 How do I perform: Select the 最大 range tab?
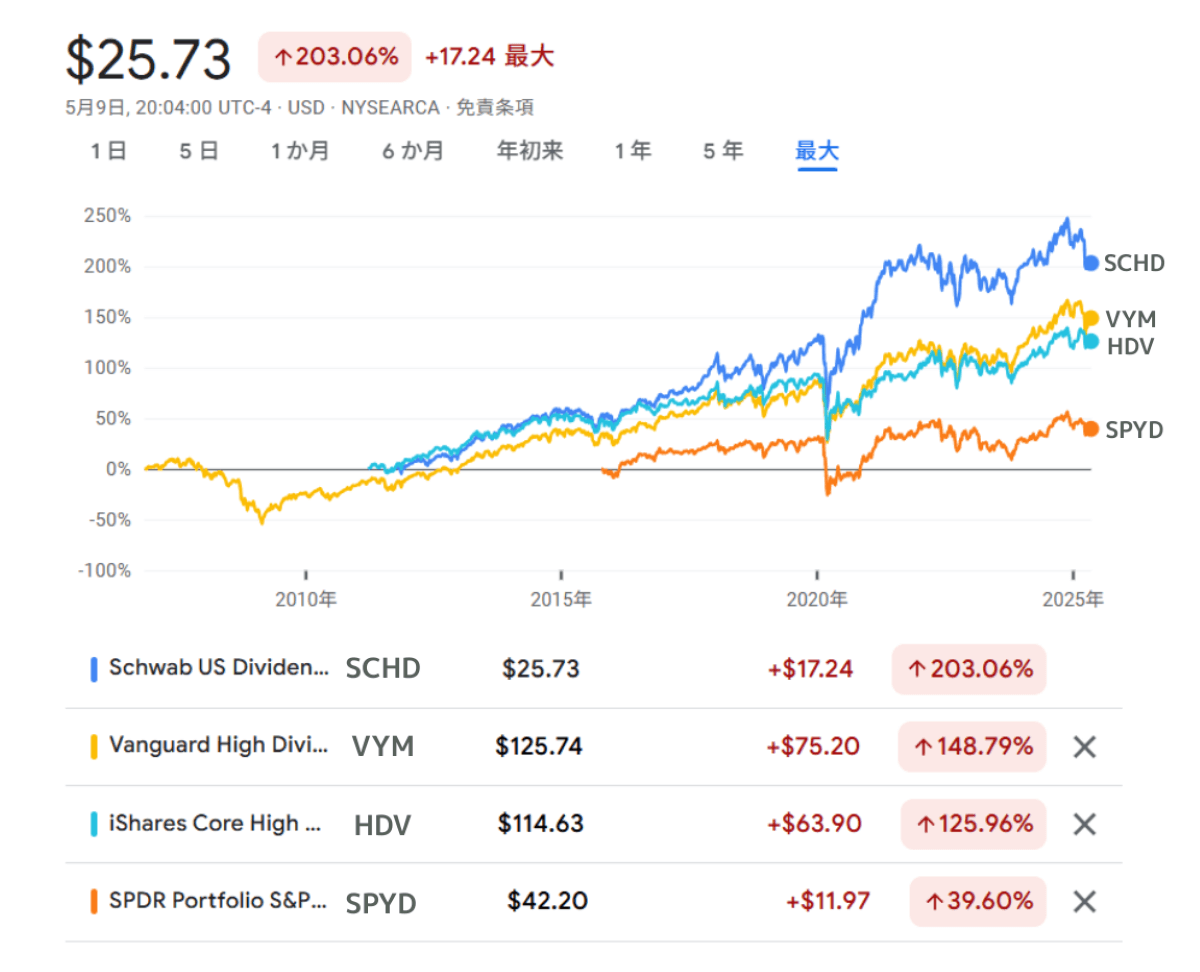[x=817, y=151]
